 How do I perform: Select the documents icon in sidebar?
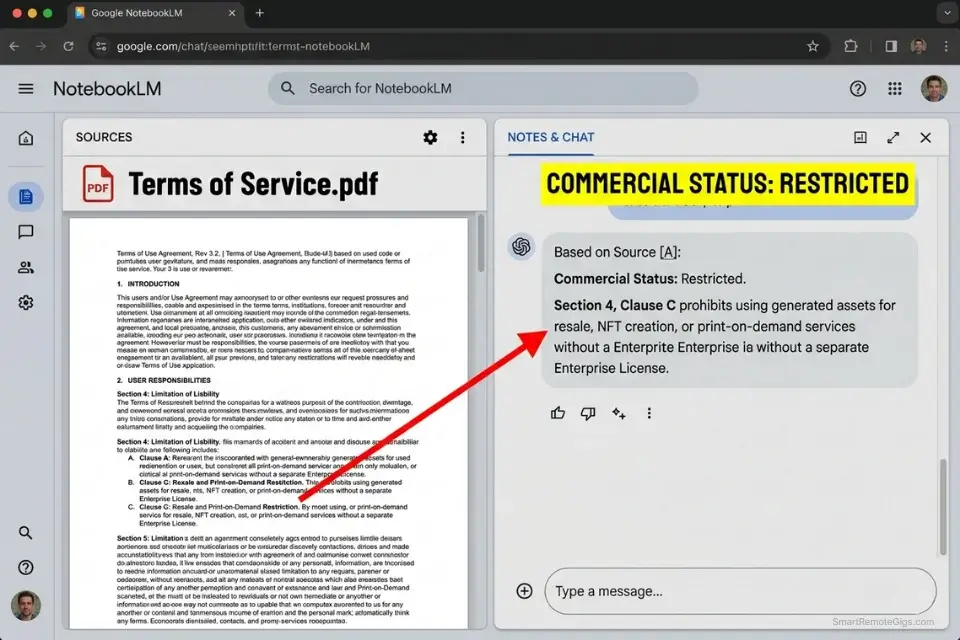pos(26,197)
